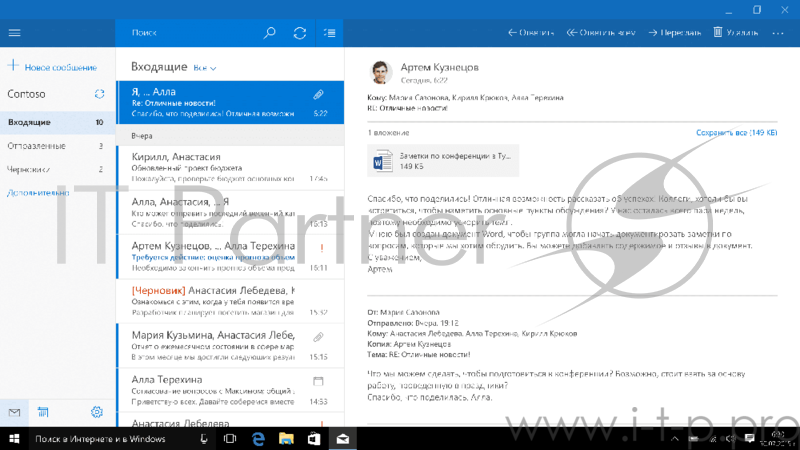
Task: Click calendar icon on Алла Терехина message
Action: pos(318,381)
